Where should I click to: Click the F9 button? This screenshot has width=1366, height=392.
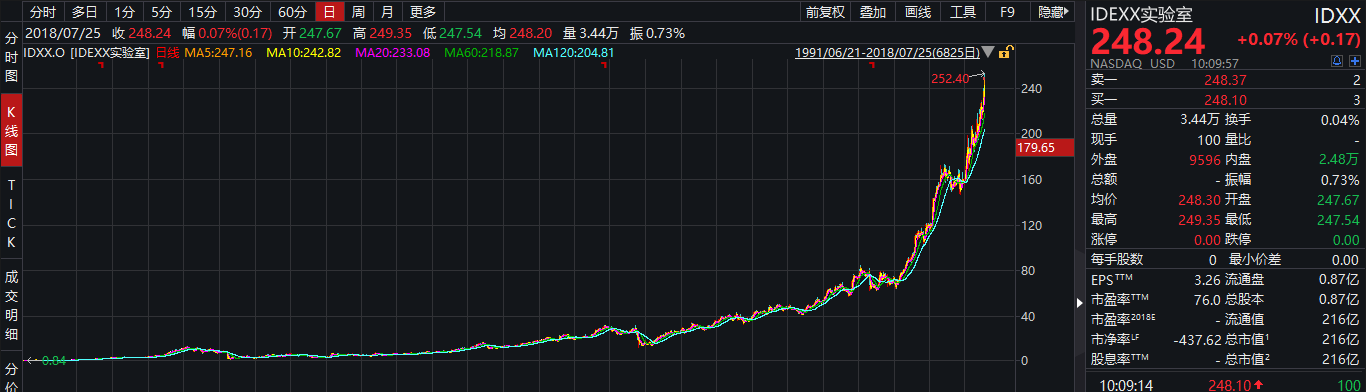pyautogui.click(x=1007, y=12)
